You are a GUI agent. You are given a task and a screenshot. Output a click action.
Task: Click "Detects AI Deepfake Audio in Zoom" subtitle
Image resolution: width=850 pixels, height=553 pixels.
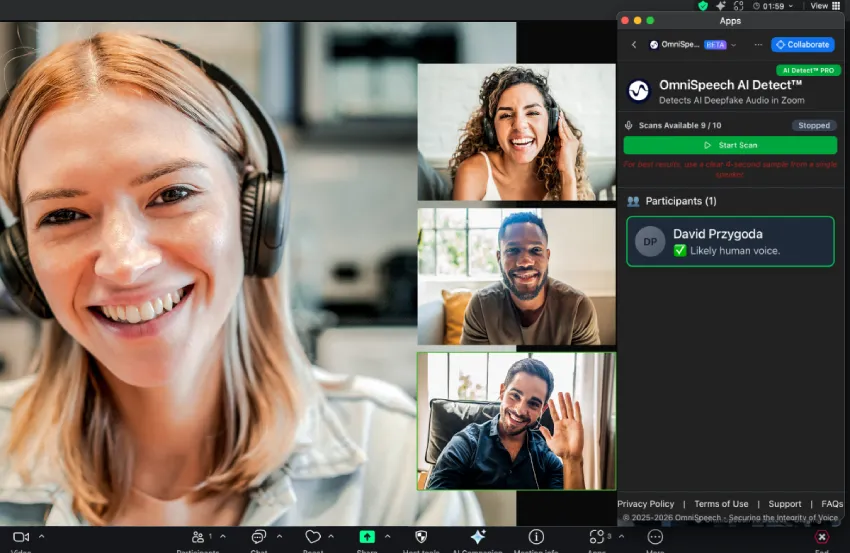pyautogui.click(x=731, y=100)
